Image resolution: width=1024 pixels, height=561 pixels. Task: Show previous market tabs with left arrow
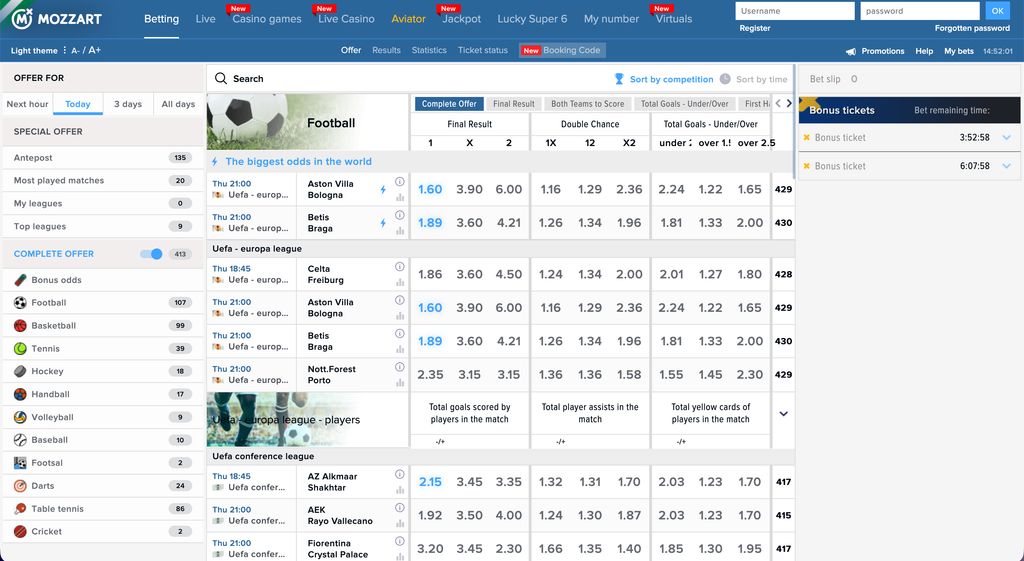(x=778, y=103)
